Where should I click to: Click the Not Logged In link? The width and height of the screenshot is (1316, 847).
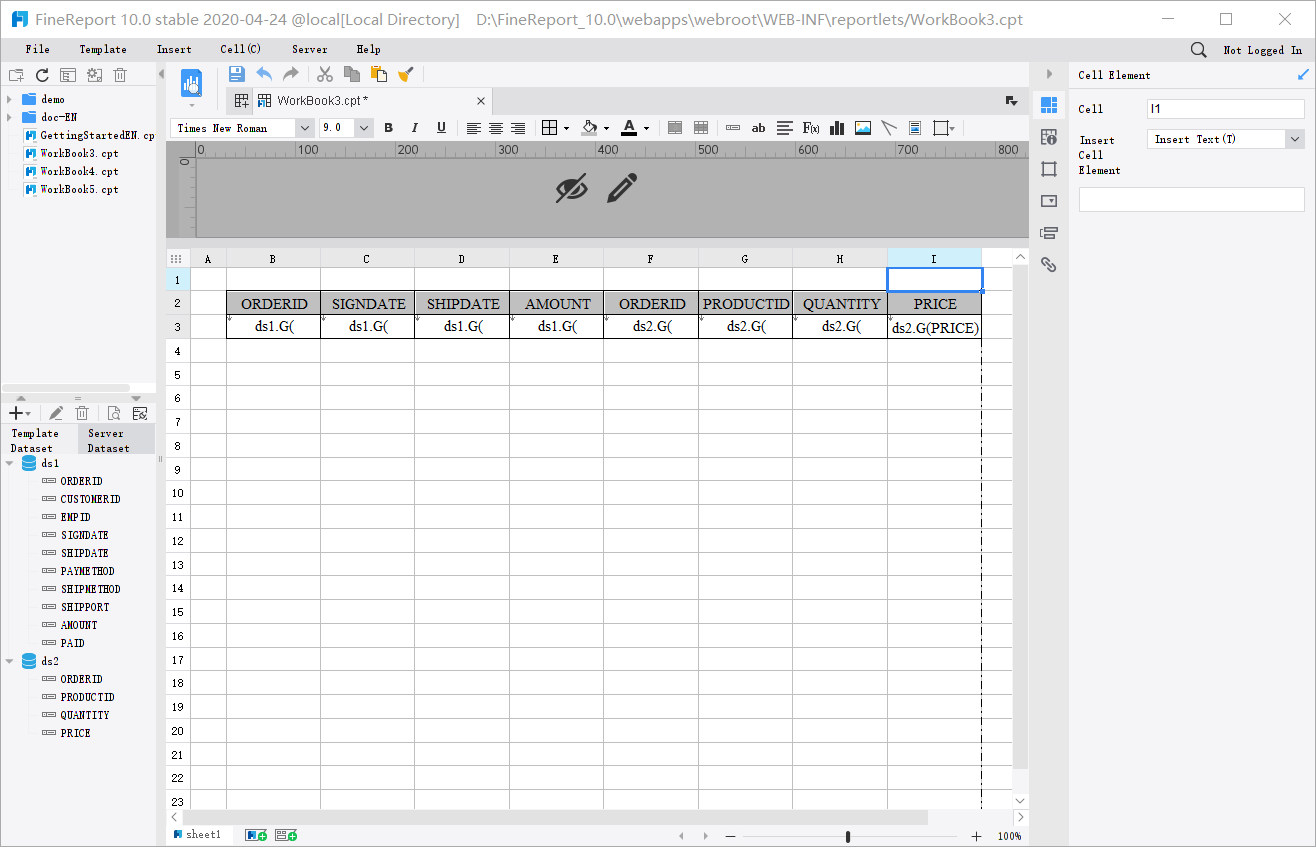click(x=1262, y=48)
